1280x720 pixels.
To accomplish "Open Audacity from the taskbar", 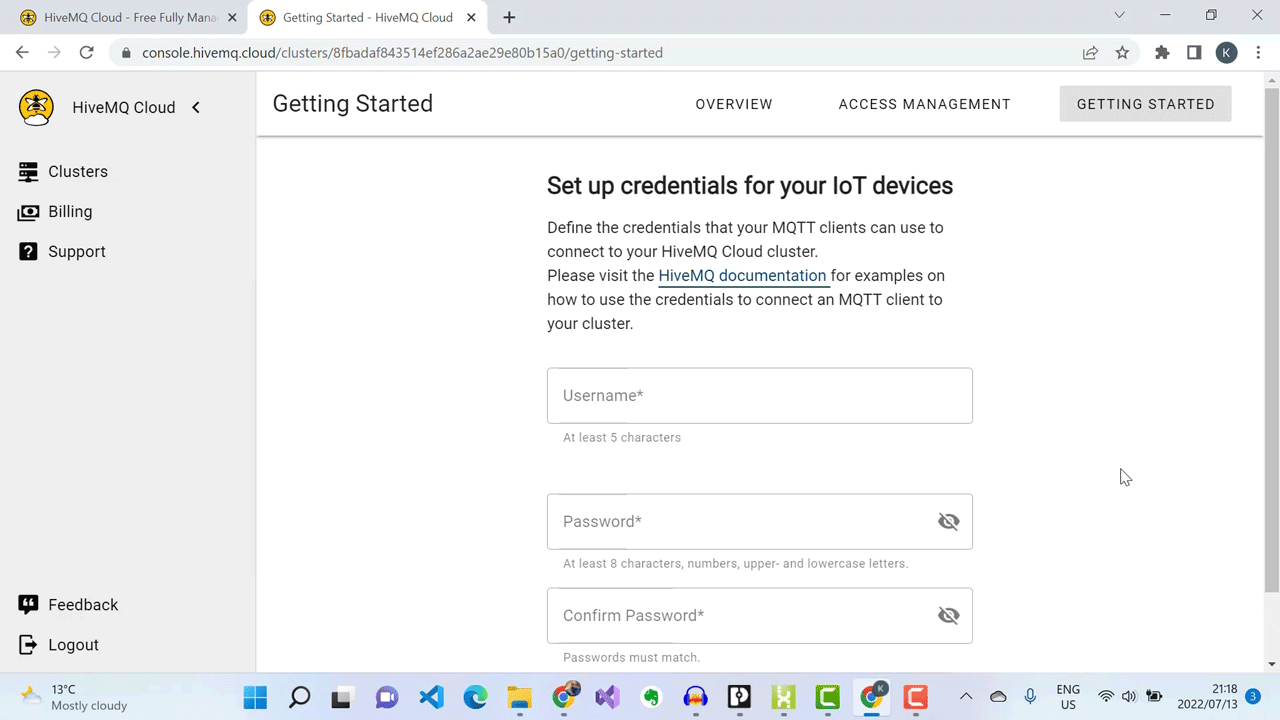I will coord(695,697).
